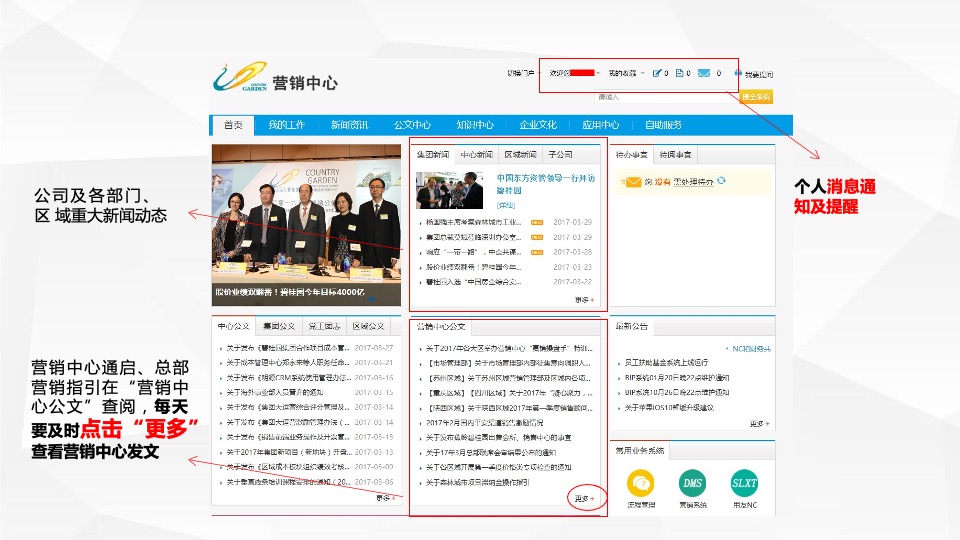The width and height of the screenshot is (960, 540).
Task: Click the yellow envelope in the 待办事宜 panel
Action: (x=631, y=182)
